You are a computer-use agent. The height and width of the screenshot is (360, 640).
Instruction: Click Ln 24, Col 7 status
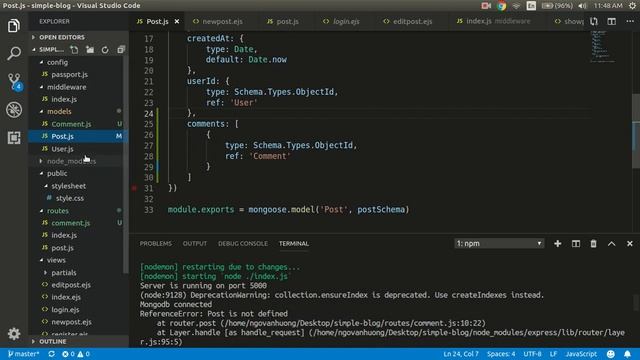point(461,354)
